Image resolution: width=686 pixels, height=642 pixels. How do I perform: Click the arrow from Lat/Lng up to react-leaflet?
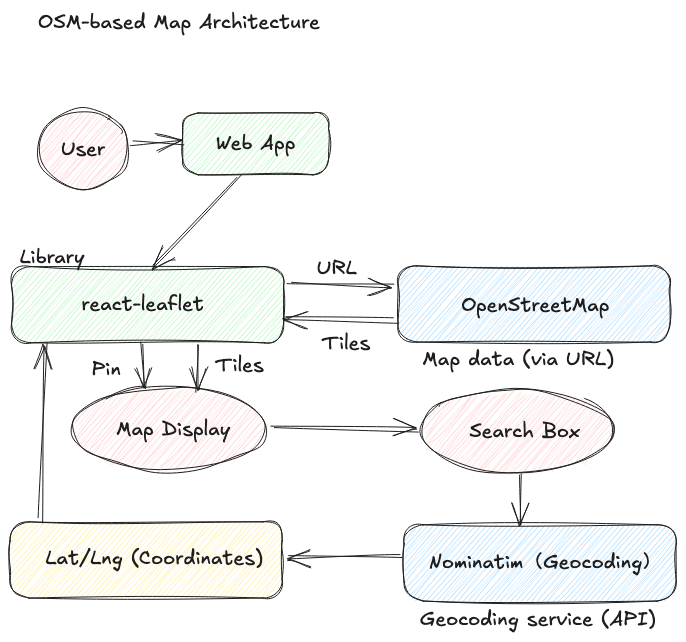[42, 432]
